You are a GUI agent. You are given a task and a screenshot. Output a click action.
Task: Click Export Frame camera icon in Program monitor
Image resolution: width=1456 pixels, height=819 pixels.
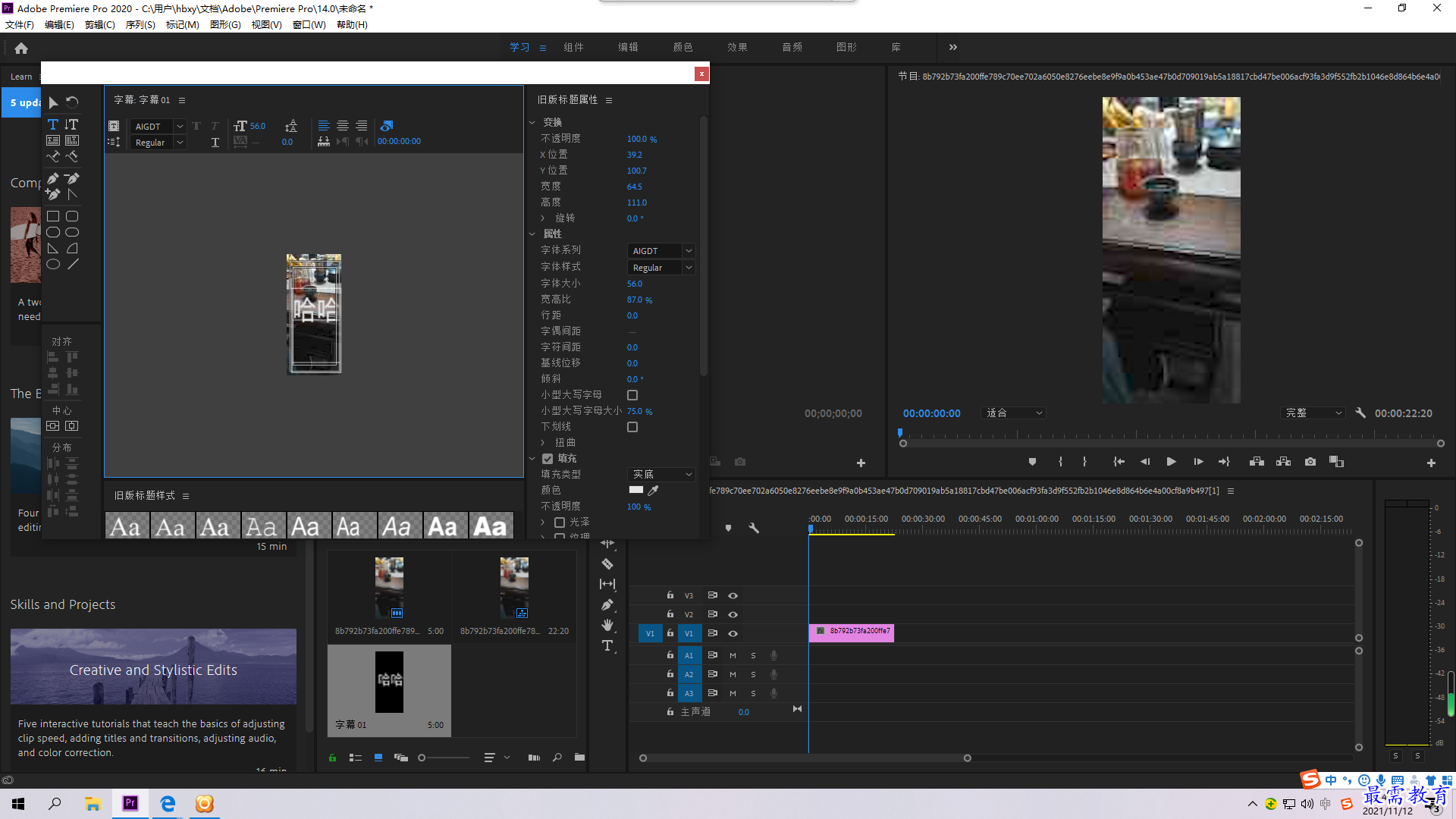[x=1310, y=462]
